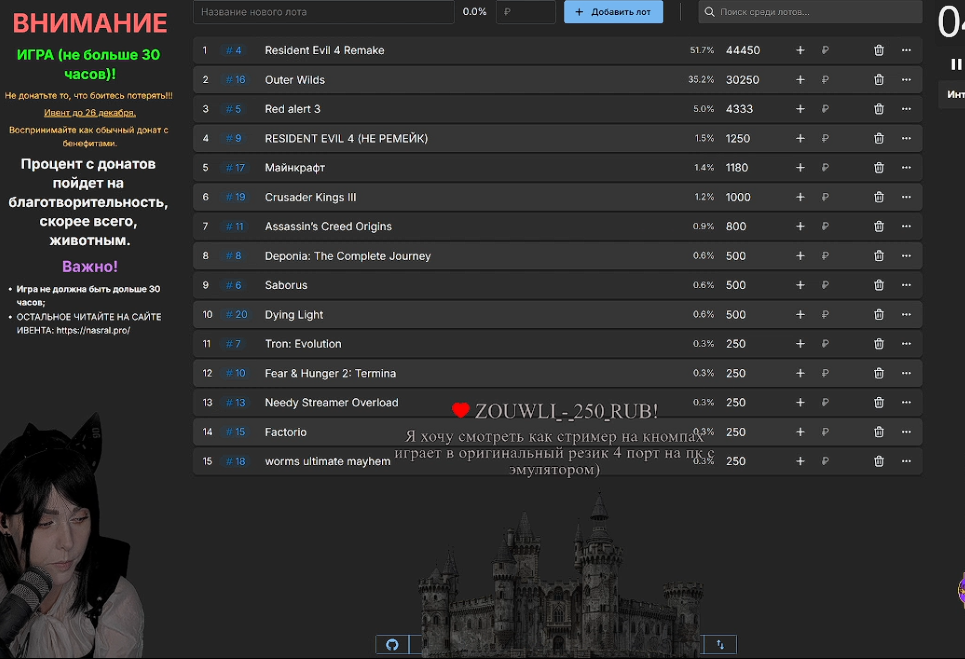Click plus on RESIDENT EVIL 4 (НЕ РЕМЕЙК)
The image size is (965, 659).
[x=800, y=138]
